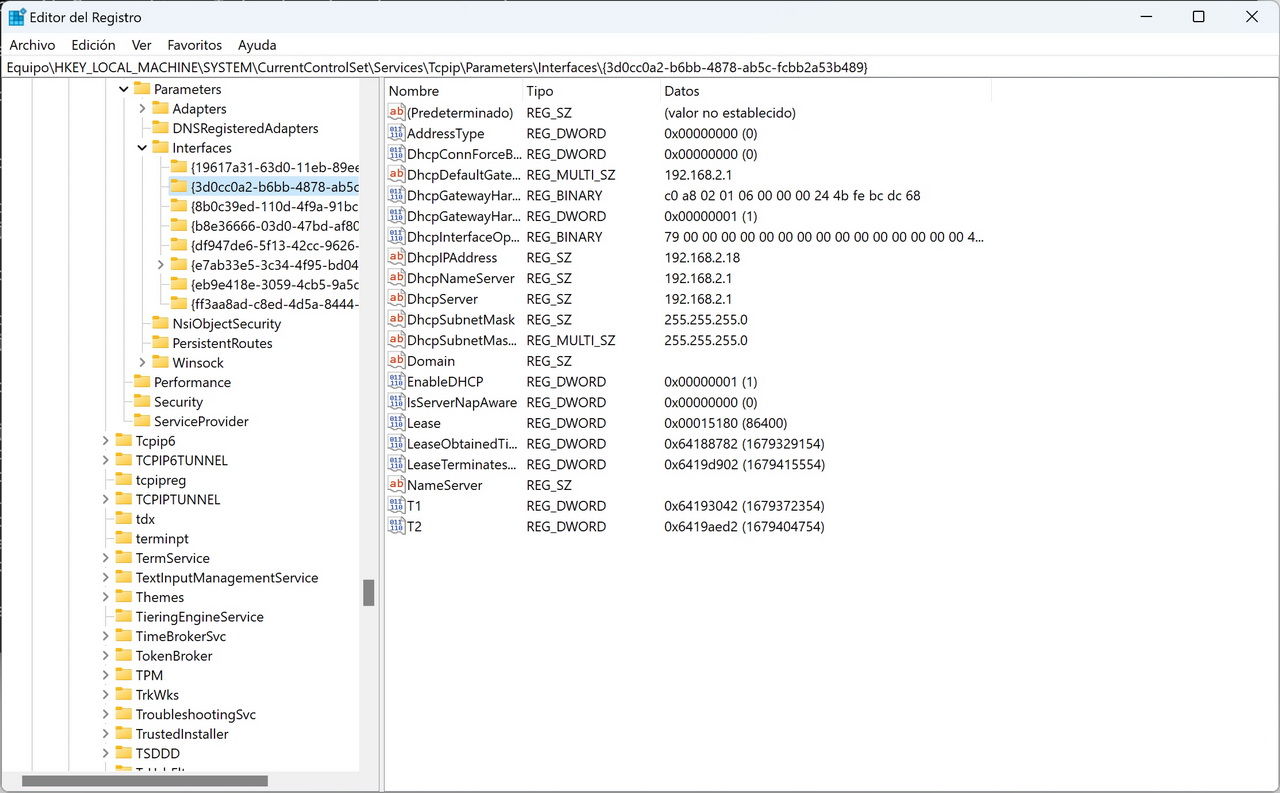Click the DhcpSubnetMas... REG_MULTI_SZ value name
1280x793 pixels.
coord(462,341)
